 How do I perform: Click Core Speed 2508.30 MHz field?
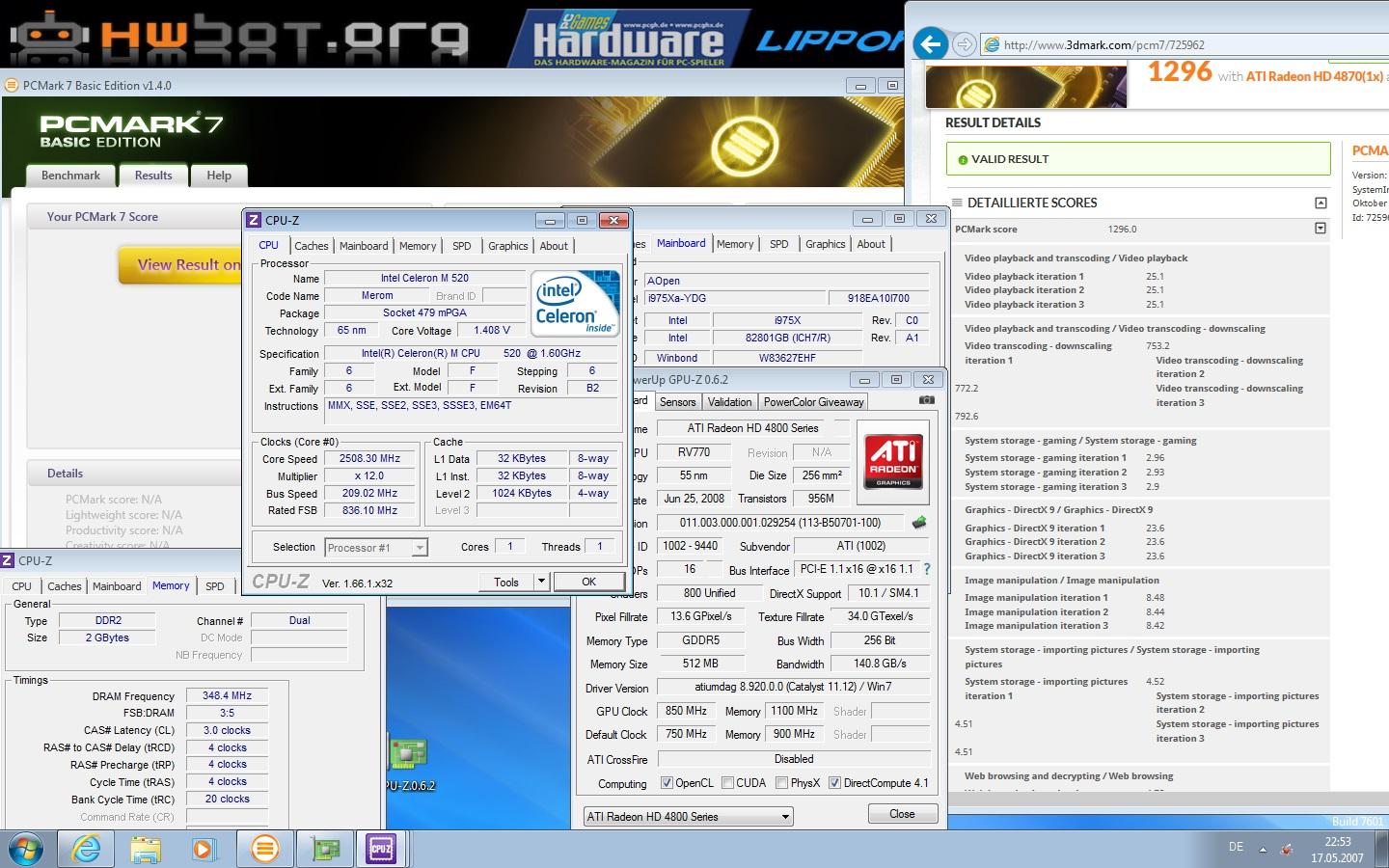[369, 459]
